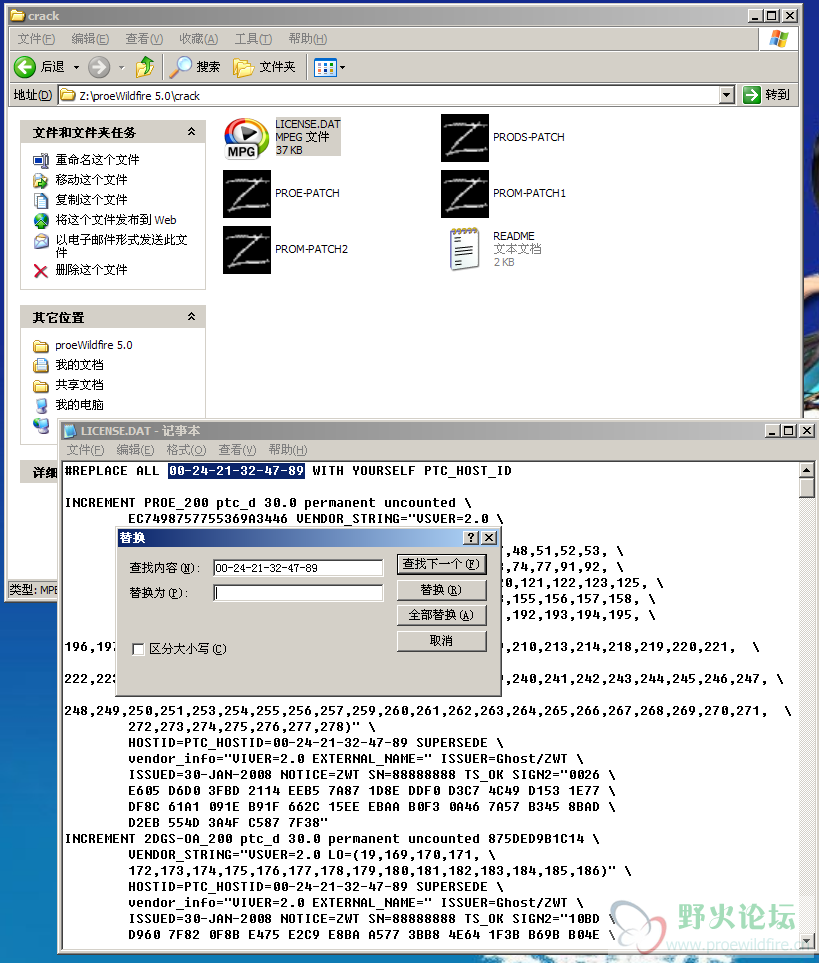Open the Help (帮助) menu in Explorer
The height and width of the screenshot is (963, 819).
tap(308, 39)
